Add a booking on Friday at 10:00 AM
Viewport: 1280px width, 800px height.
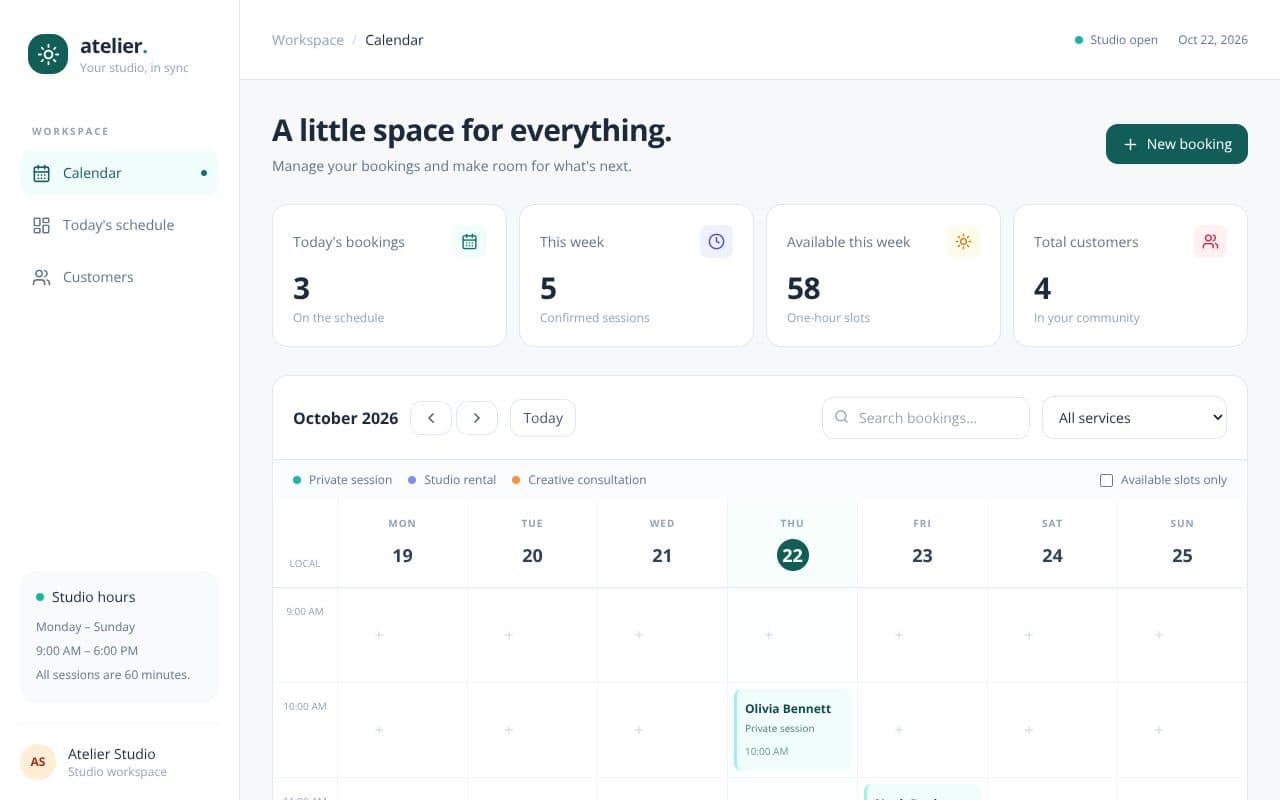click(x=899, y=730)
